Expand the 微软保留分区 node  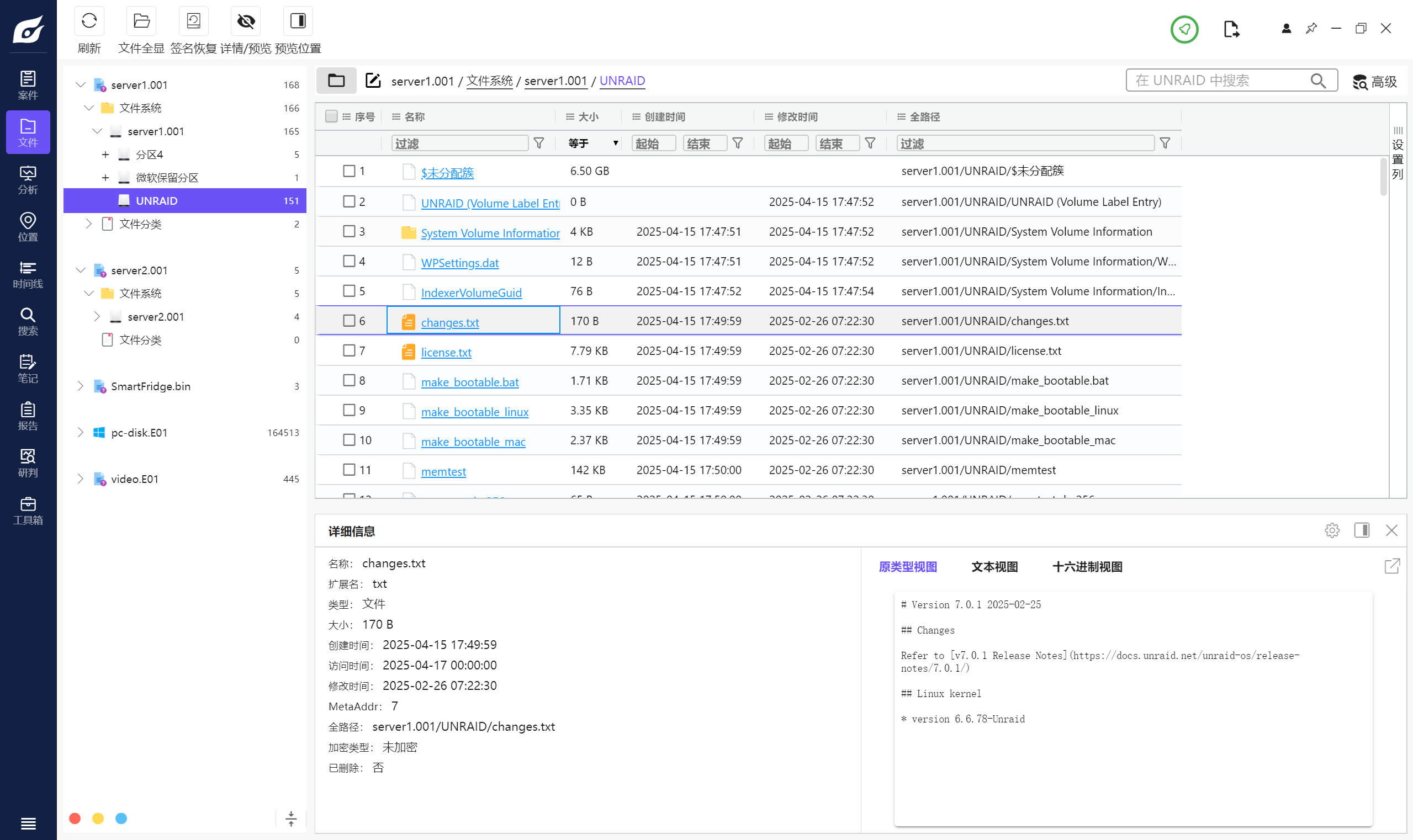pos(105,177)
